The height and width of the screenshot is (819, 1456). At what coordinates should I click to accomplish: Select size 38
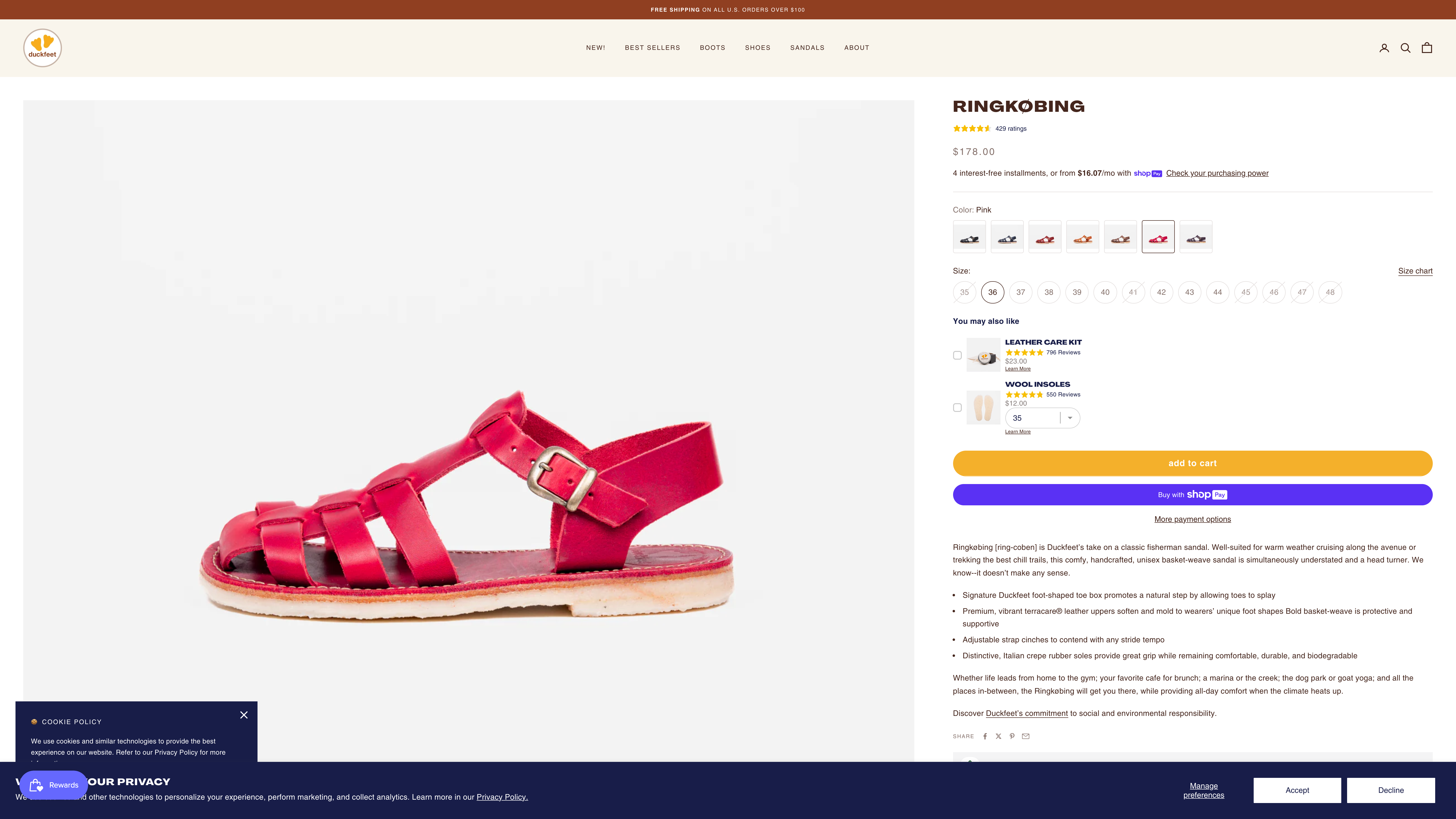pos(1049,292)
